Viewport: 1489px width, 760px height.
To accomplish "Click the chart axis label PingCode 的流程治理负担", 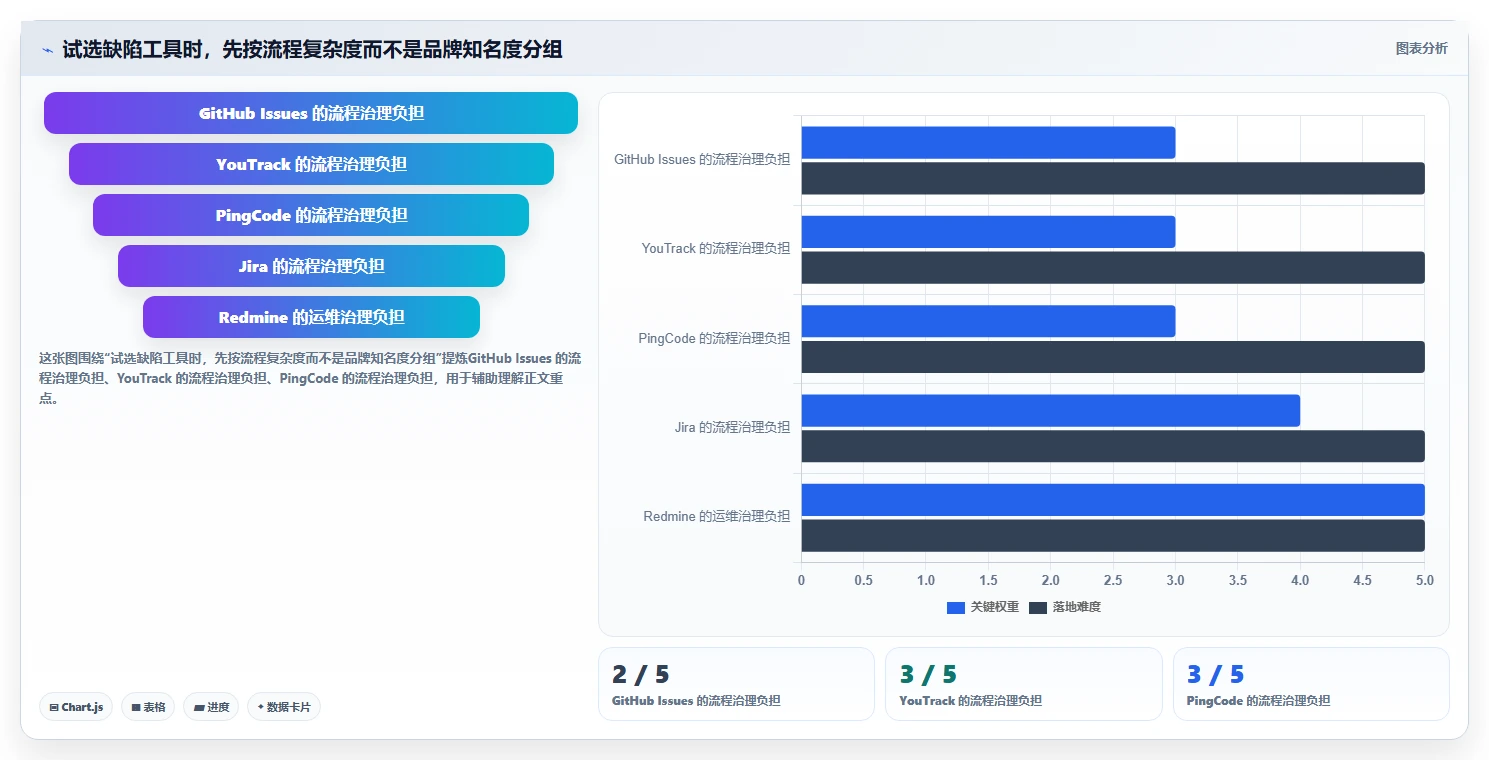I will 715,338.
